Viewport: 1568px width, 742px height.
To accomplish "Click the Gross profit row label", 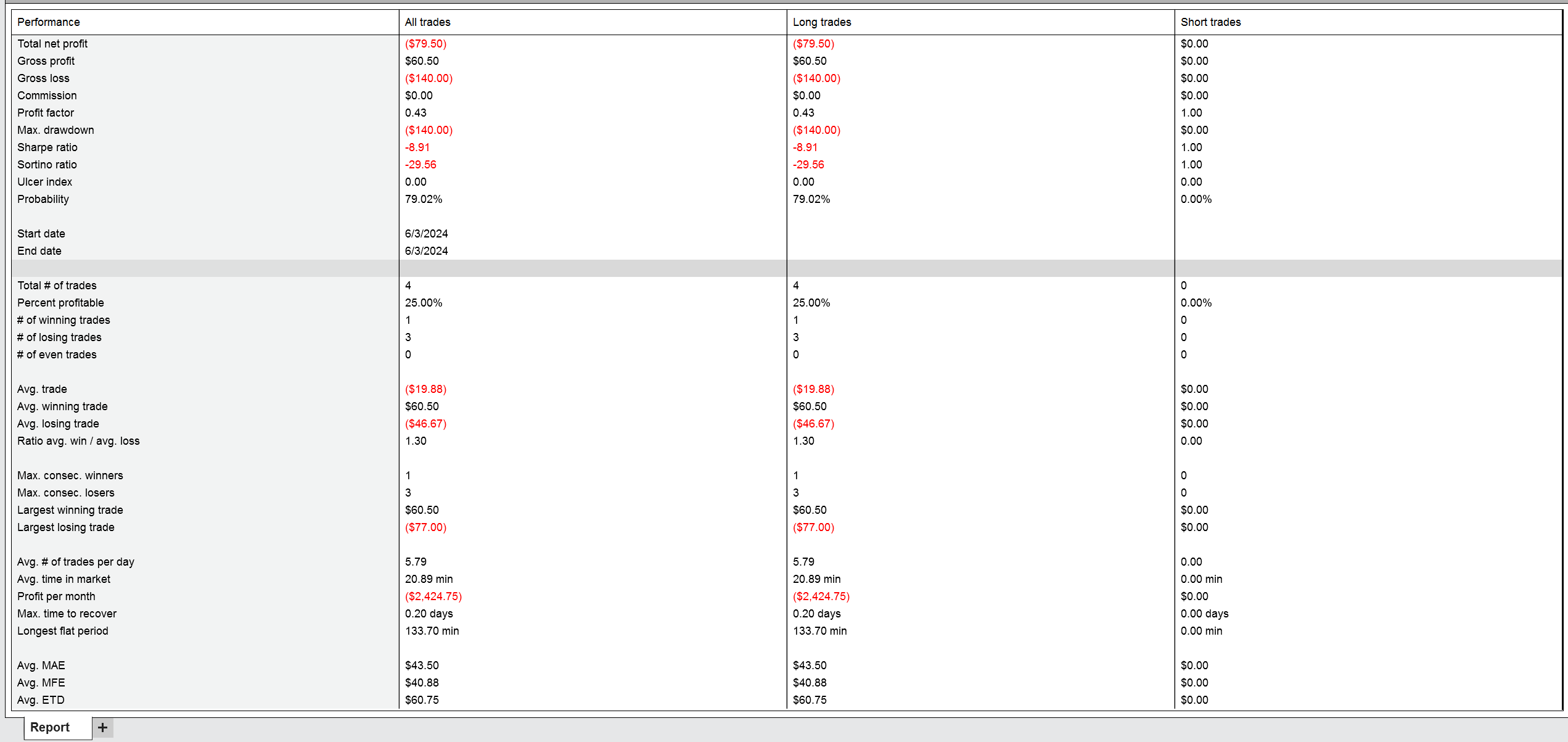I will pyautogui.click(x=46, y=61).
